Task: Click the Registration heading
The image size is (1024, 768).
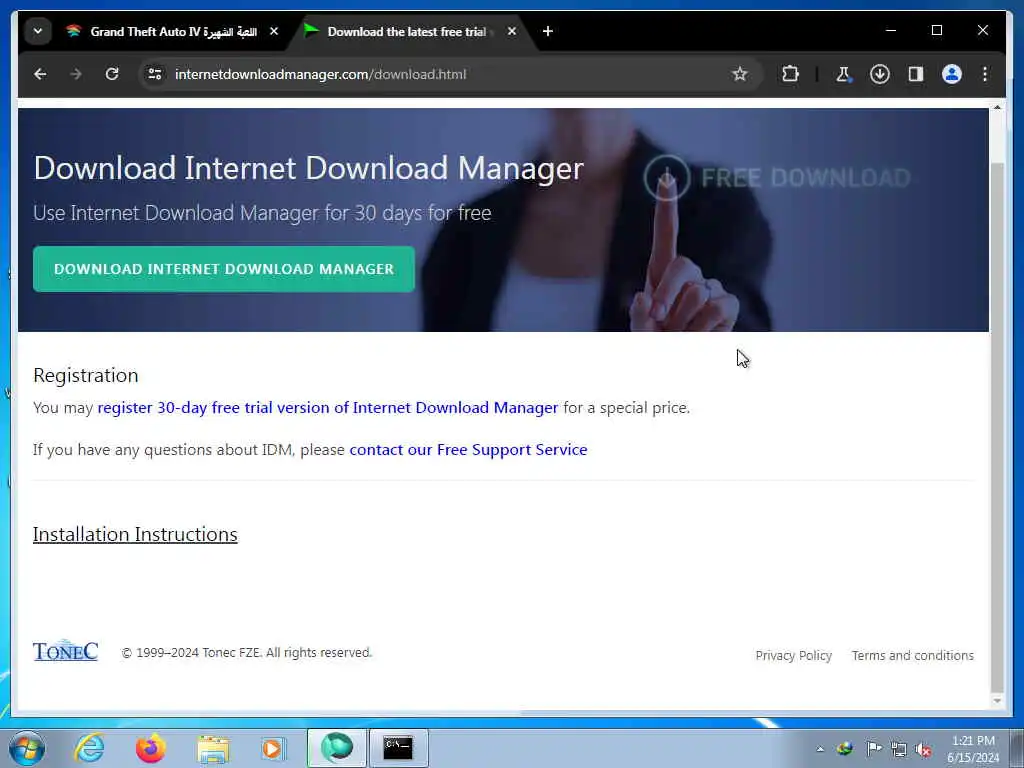Action: click(86, 376)
